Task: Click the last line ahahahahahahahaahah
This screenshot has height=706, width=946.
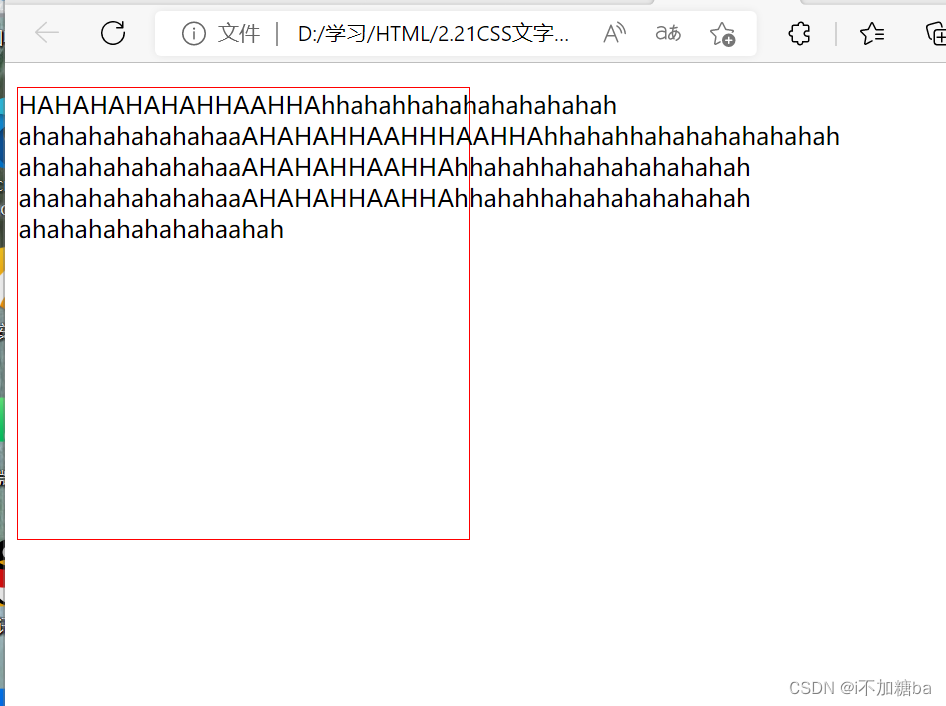Action: pyautogui.click(x=151, y=230)
